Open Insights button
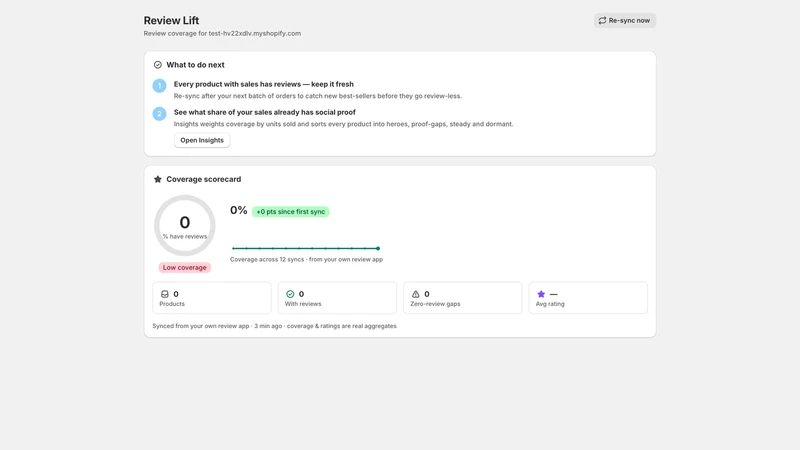This screenshot has width=800, height=450. coord(202,140)
